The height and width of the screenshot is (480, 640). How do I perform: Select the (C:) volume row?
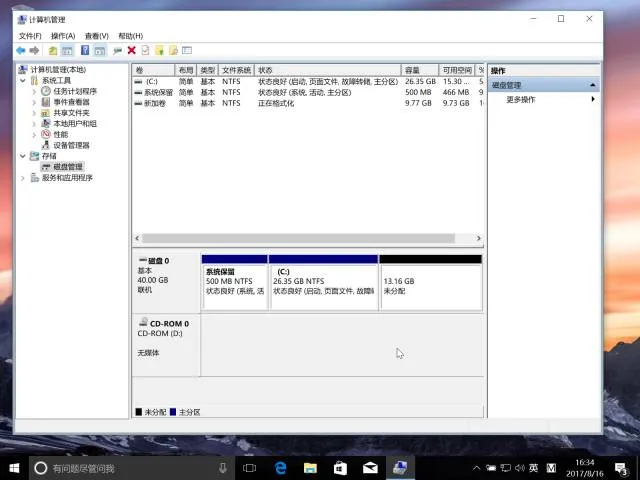[309, 82]
